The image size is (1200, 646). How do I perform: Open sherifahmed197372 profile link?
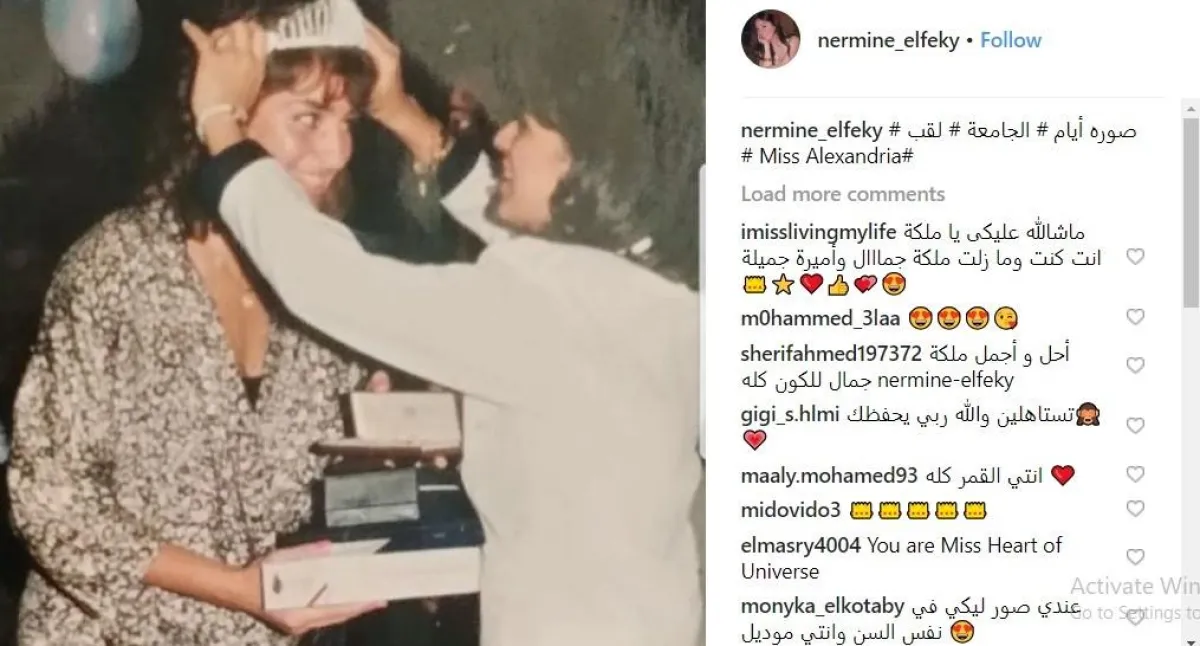pyautogui.click(x=832, y=354)
